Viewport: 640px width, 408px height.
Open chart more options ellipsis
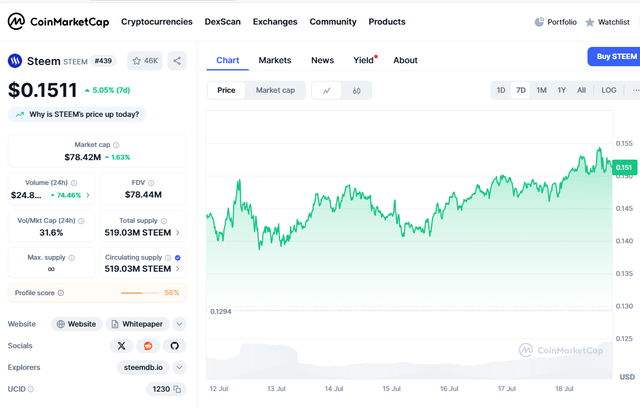tap(636, 90)
